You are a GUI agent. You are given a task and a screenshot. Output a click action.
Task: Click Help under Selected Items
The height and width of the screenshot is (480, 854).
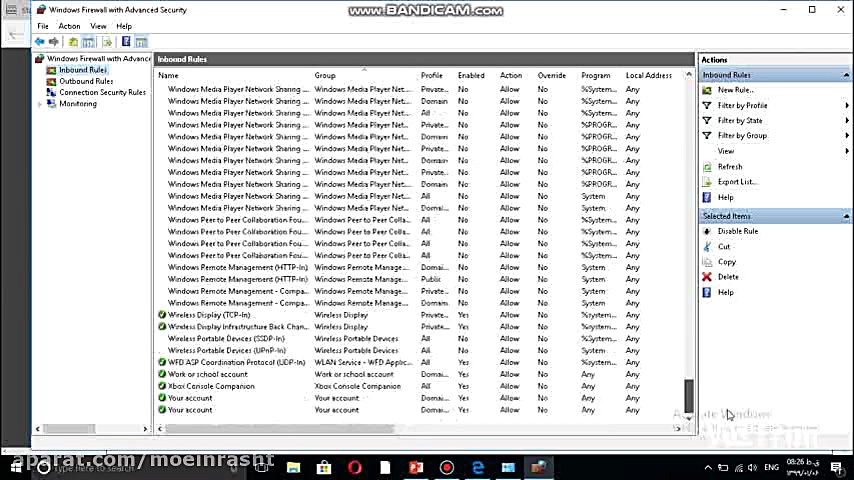tap(725, 293)
